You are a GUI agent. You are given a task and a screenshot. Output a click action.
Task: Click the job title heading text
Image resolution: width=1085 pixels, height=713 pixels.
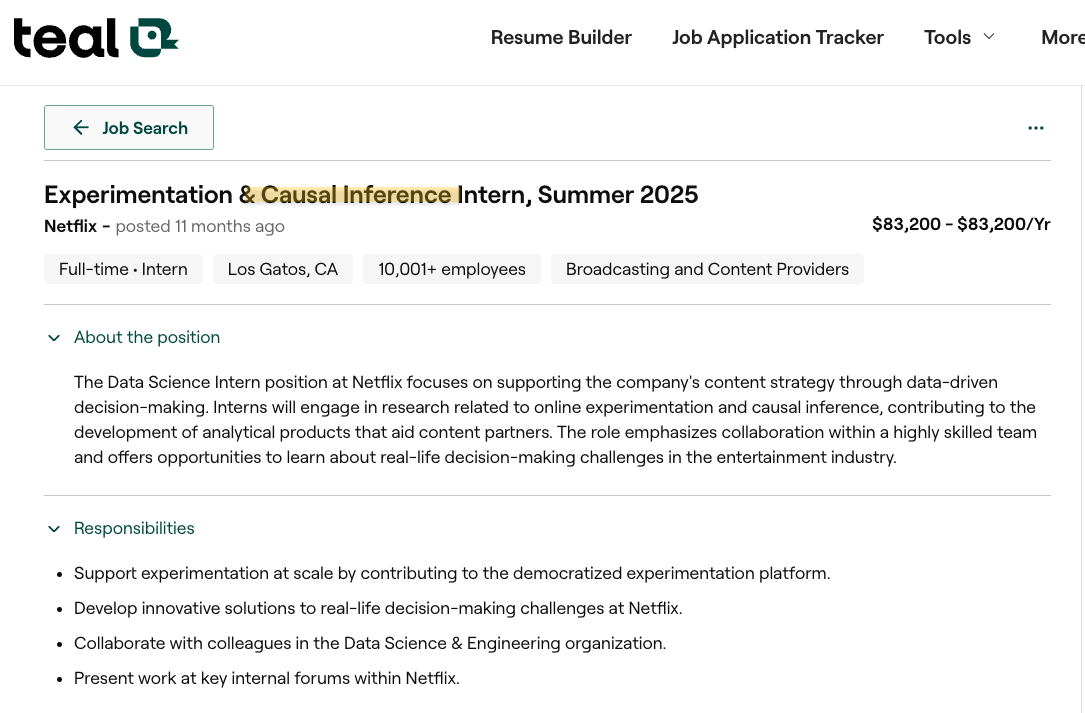click(371, 194)
